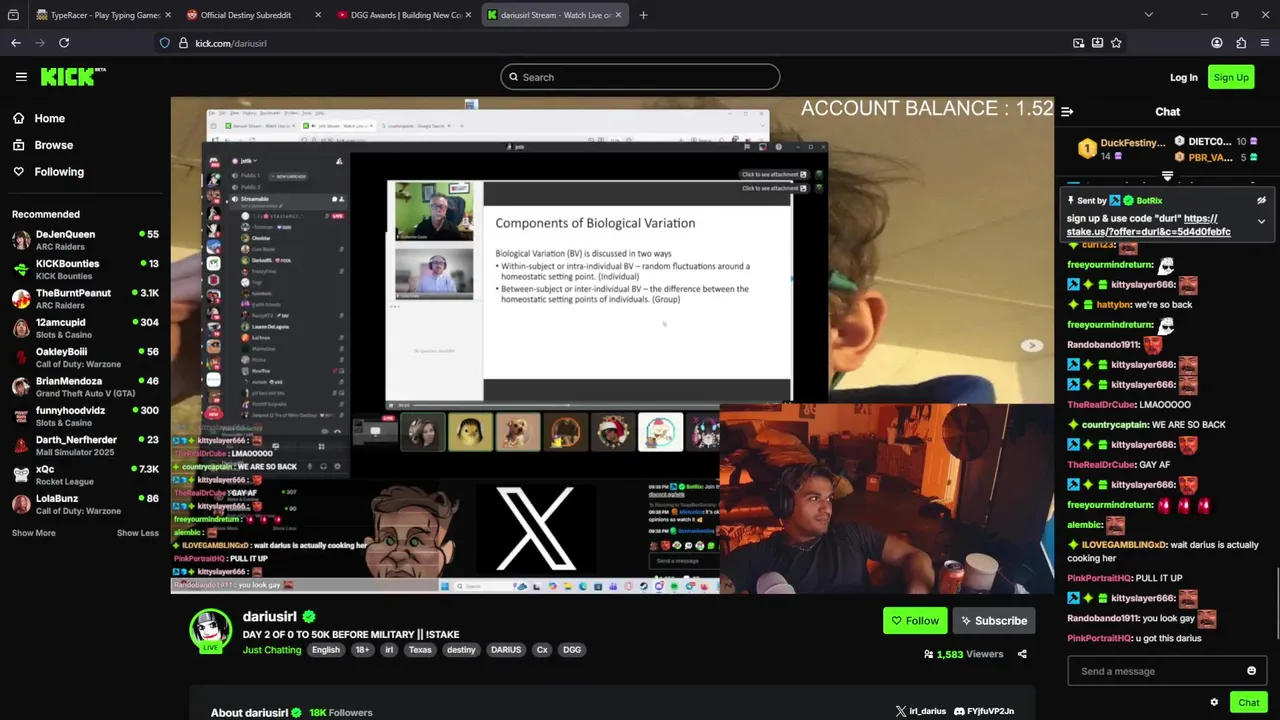Click the dariusirl live avatar
Image resolution: width=1280 pixels, height=720 pixels.
(210, 630)
